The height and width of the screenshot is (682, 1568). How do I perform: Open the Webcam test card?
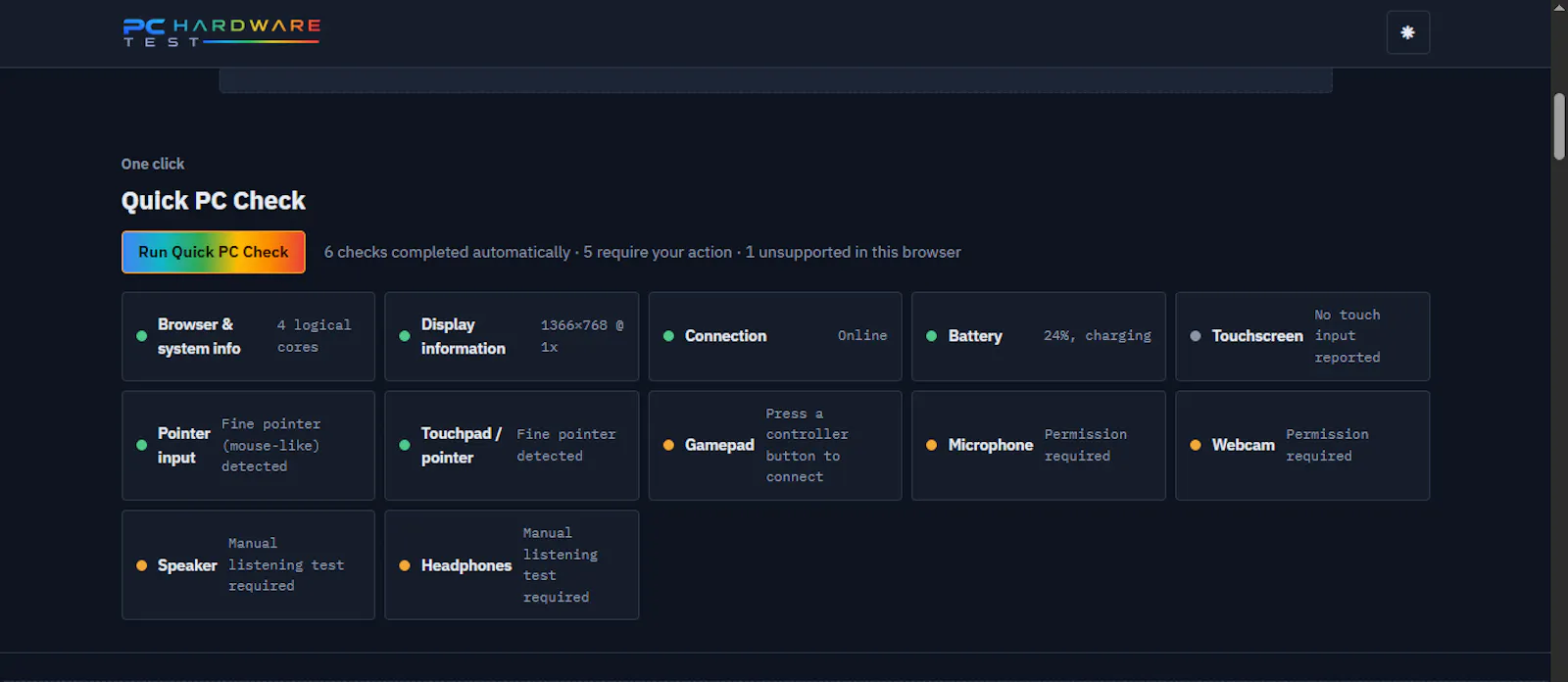point(1302,446)
